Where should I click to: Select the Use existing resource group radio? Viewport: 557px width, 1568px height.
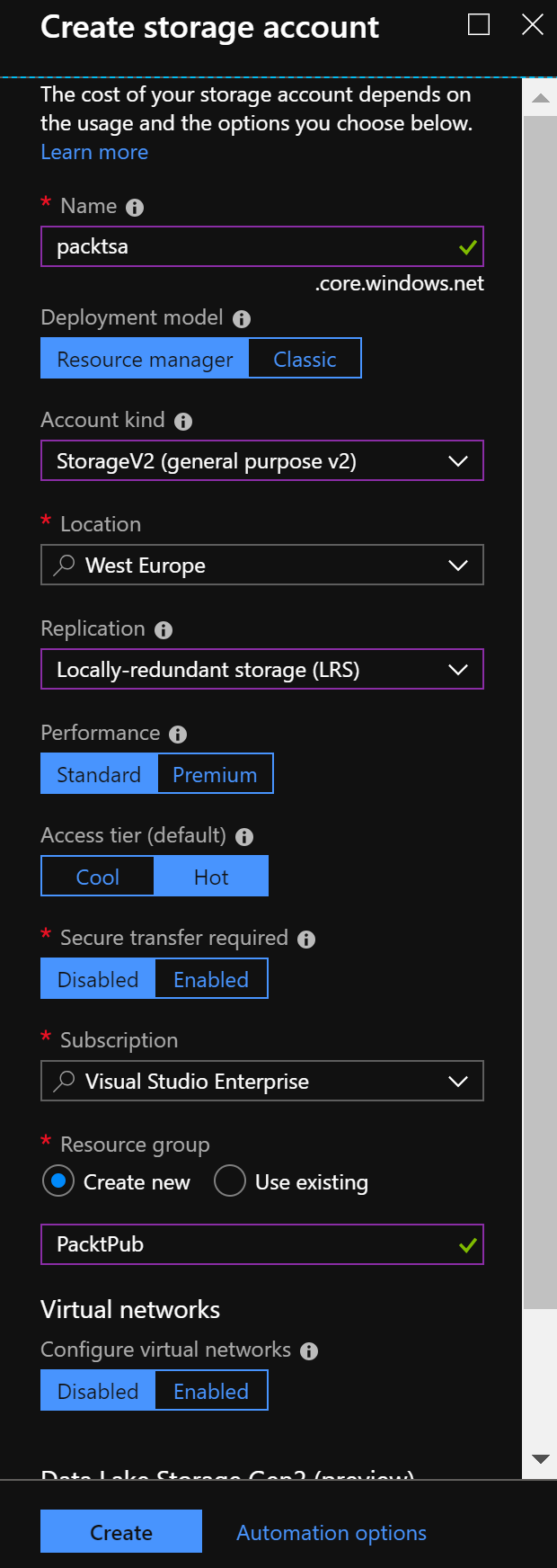tap(230, 1181)
